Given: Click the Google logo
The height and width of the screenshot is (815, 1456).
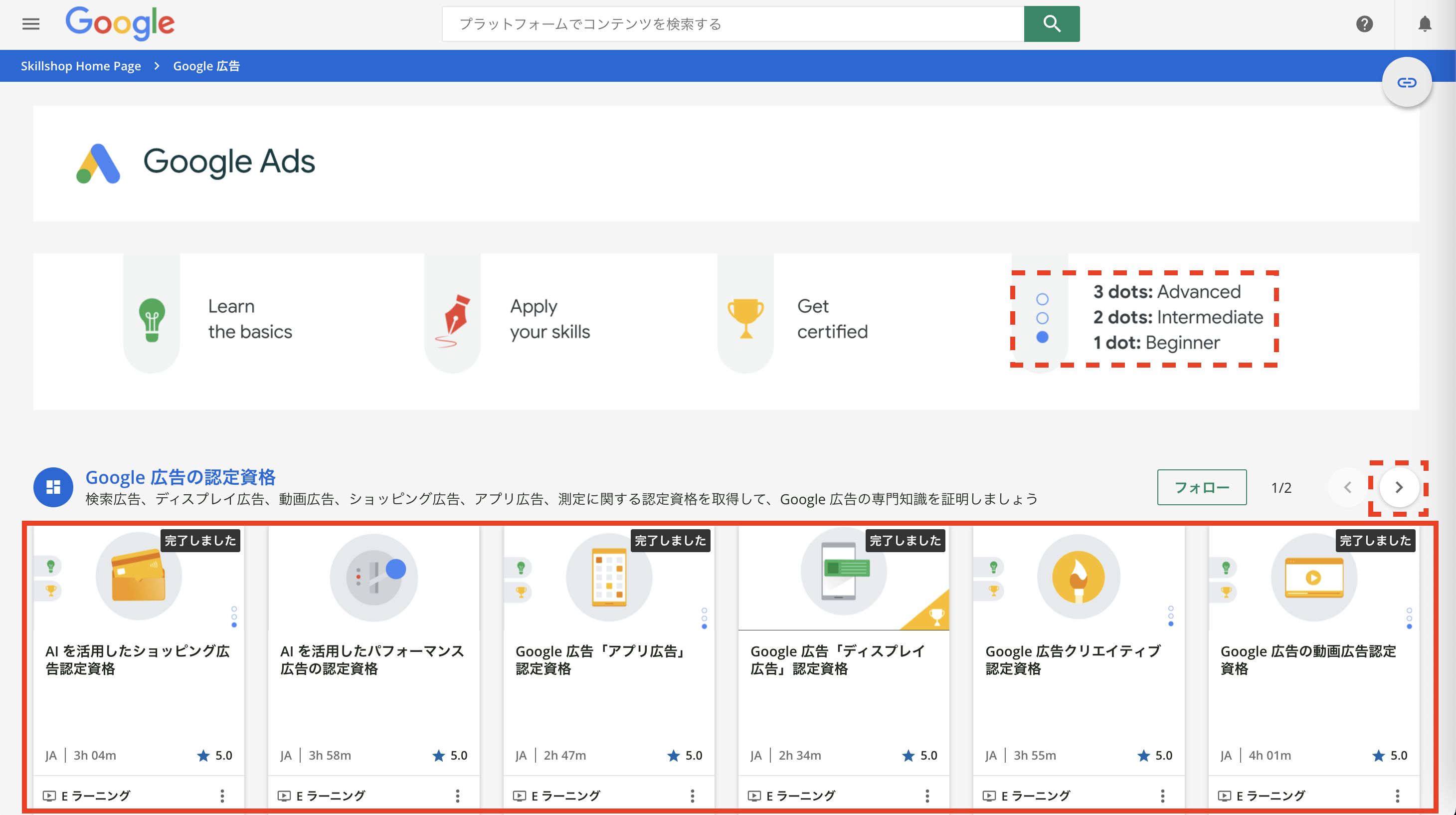Looking at the screenshot, I should coord(120,24).
